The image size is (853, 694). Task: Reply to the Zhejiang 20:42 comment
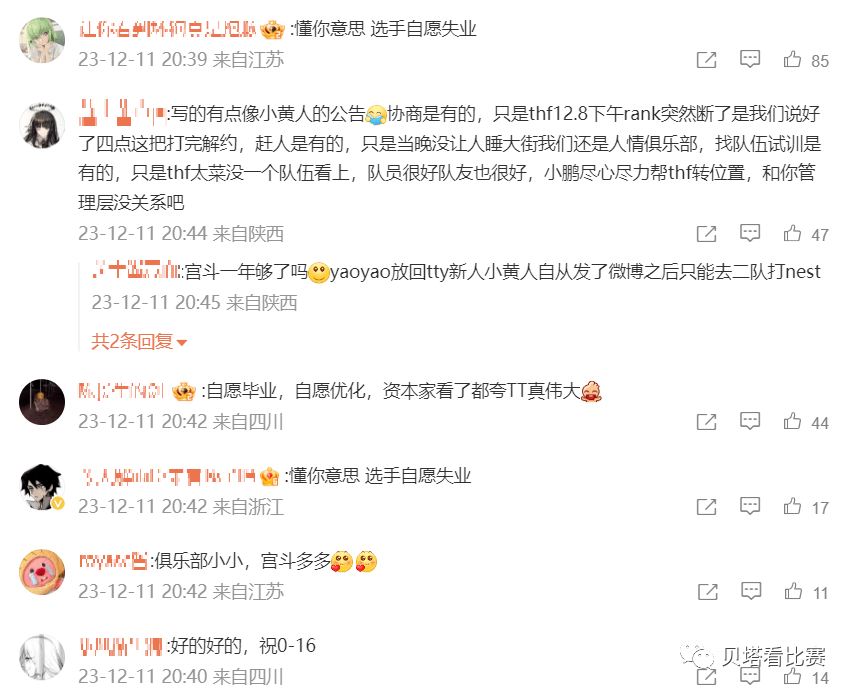point(750,506)
